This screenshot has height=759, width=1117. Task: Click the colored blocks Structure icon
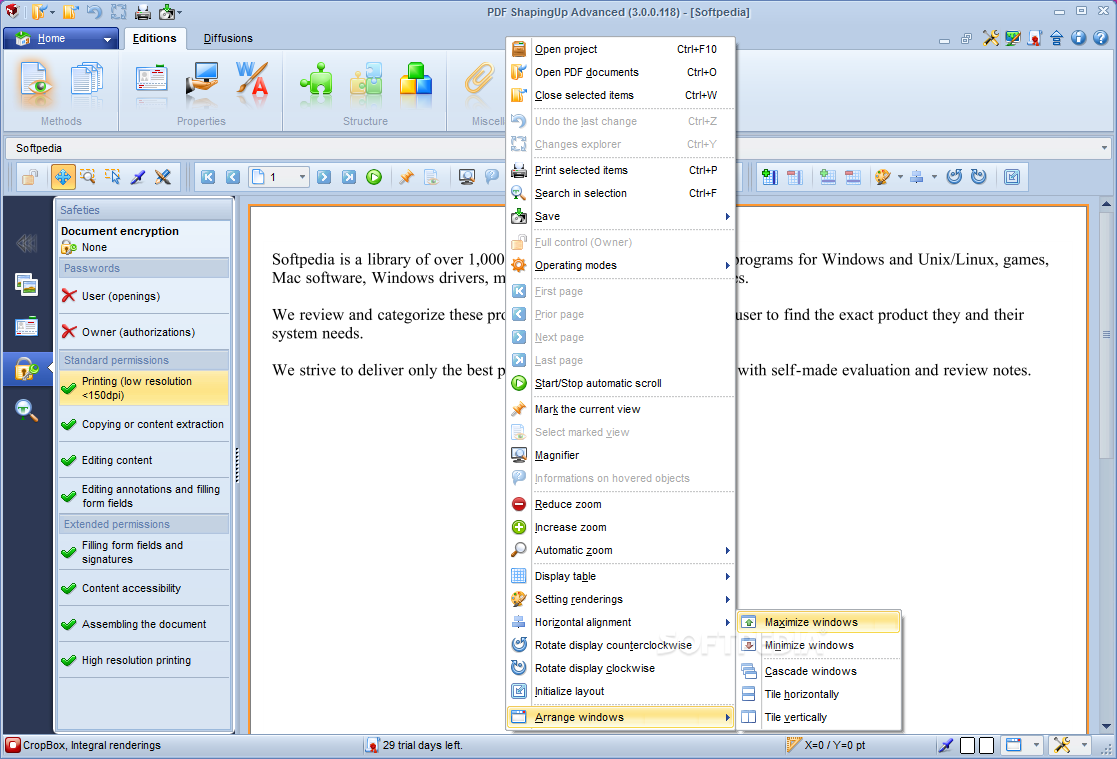[416, 81]
